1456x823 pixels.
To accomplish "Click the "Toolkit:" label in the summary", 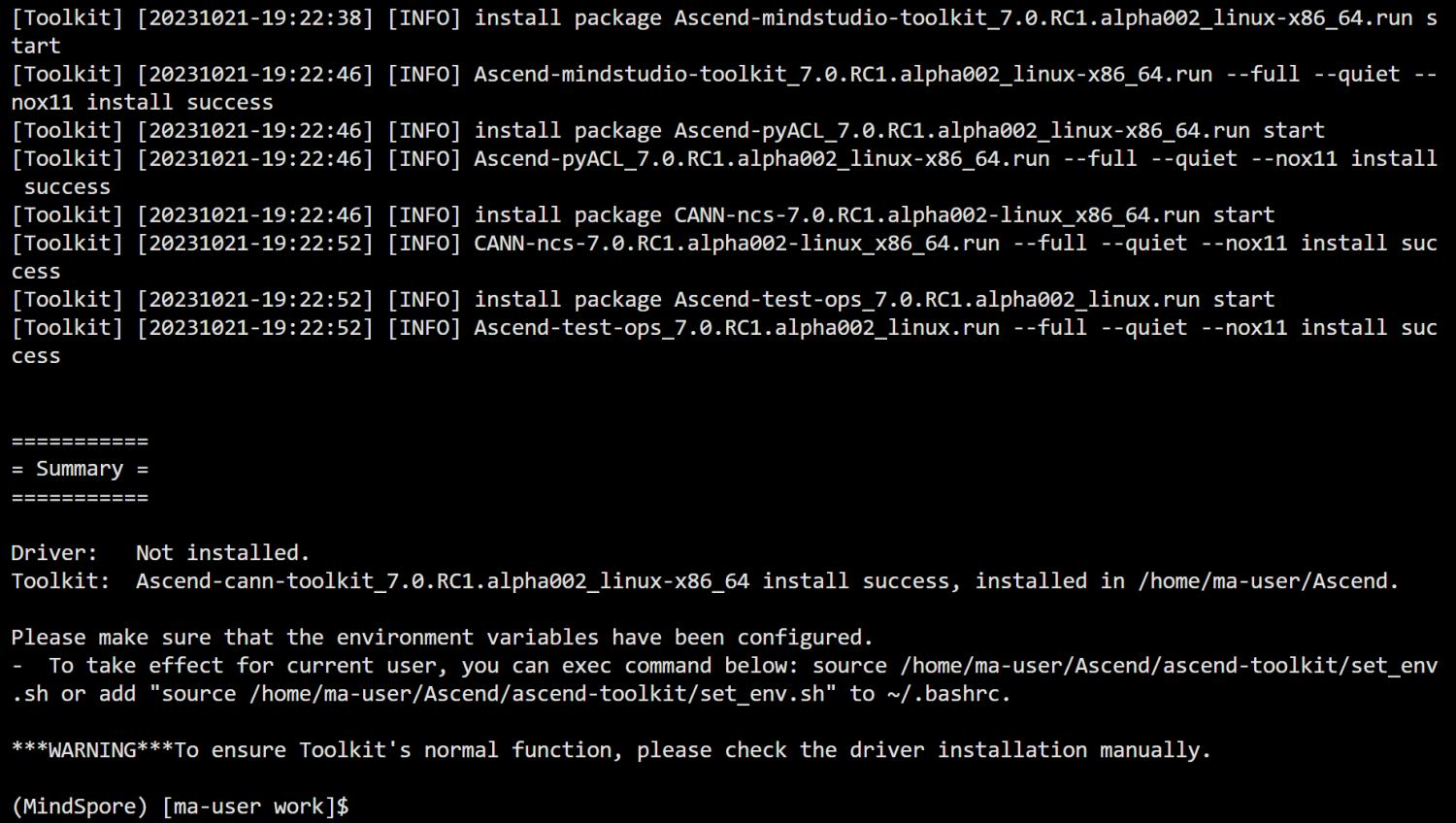I will pyautogui.click(x=60, y=581).
